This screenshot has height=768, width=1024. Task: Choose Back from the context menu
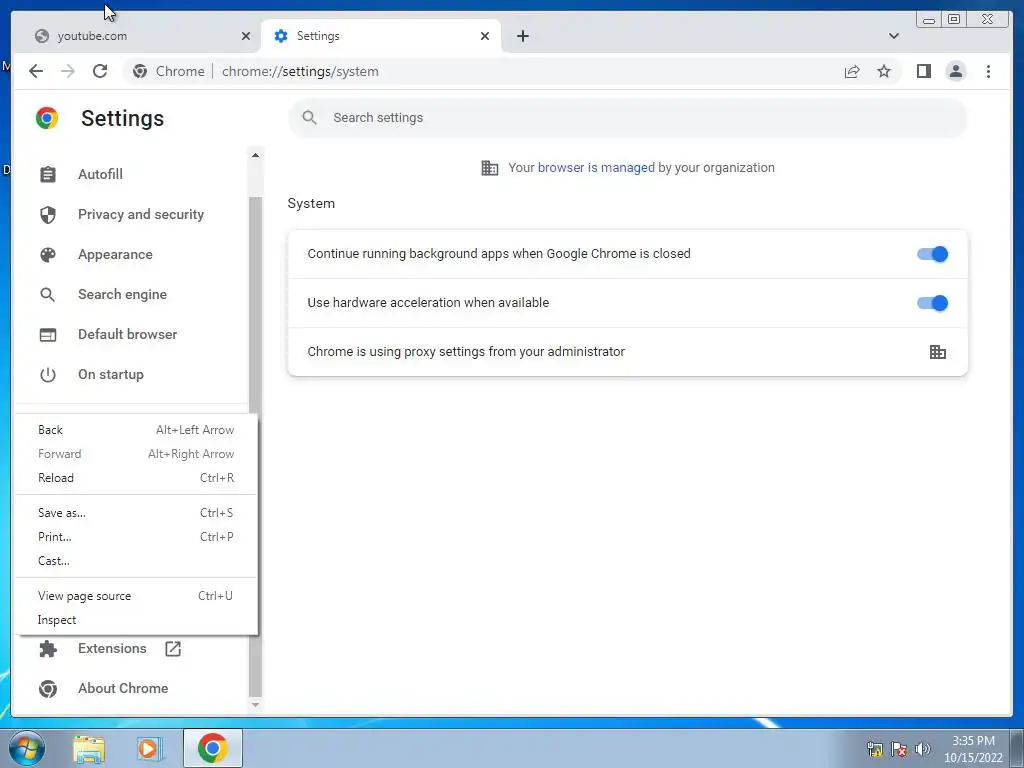(x=136, y=430)
